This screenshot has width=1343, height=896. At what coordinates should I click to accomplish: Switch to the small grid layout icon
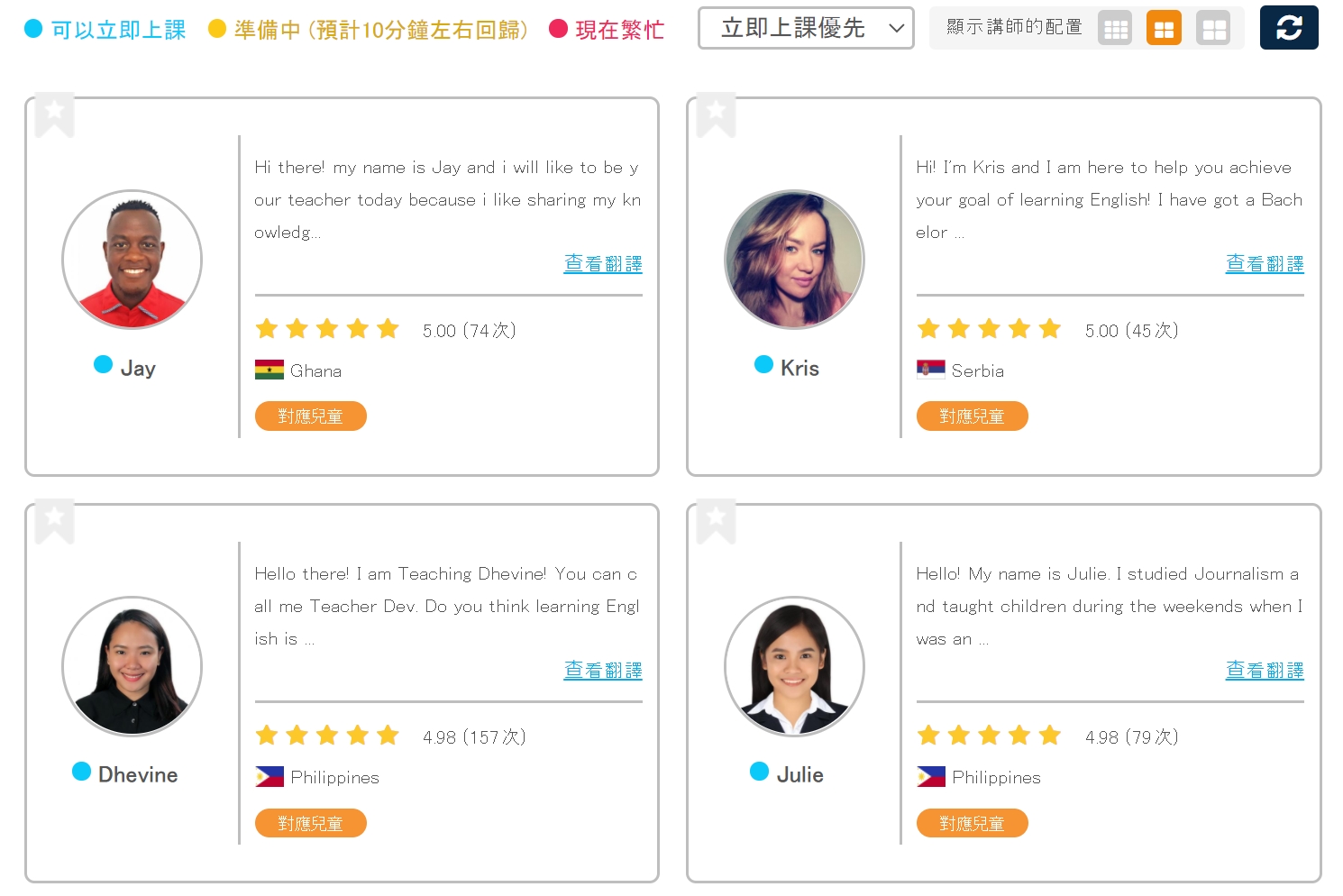(x=1115, y=29)
